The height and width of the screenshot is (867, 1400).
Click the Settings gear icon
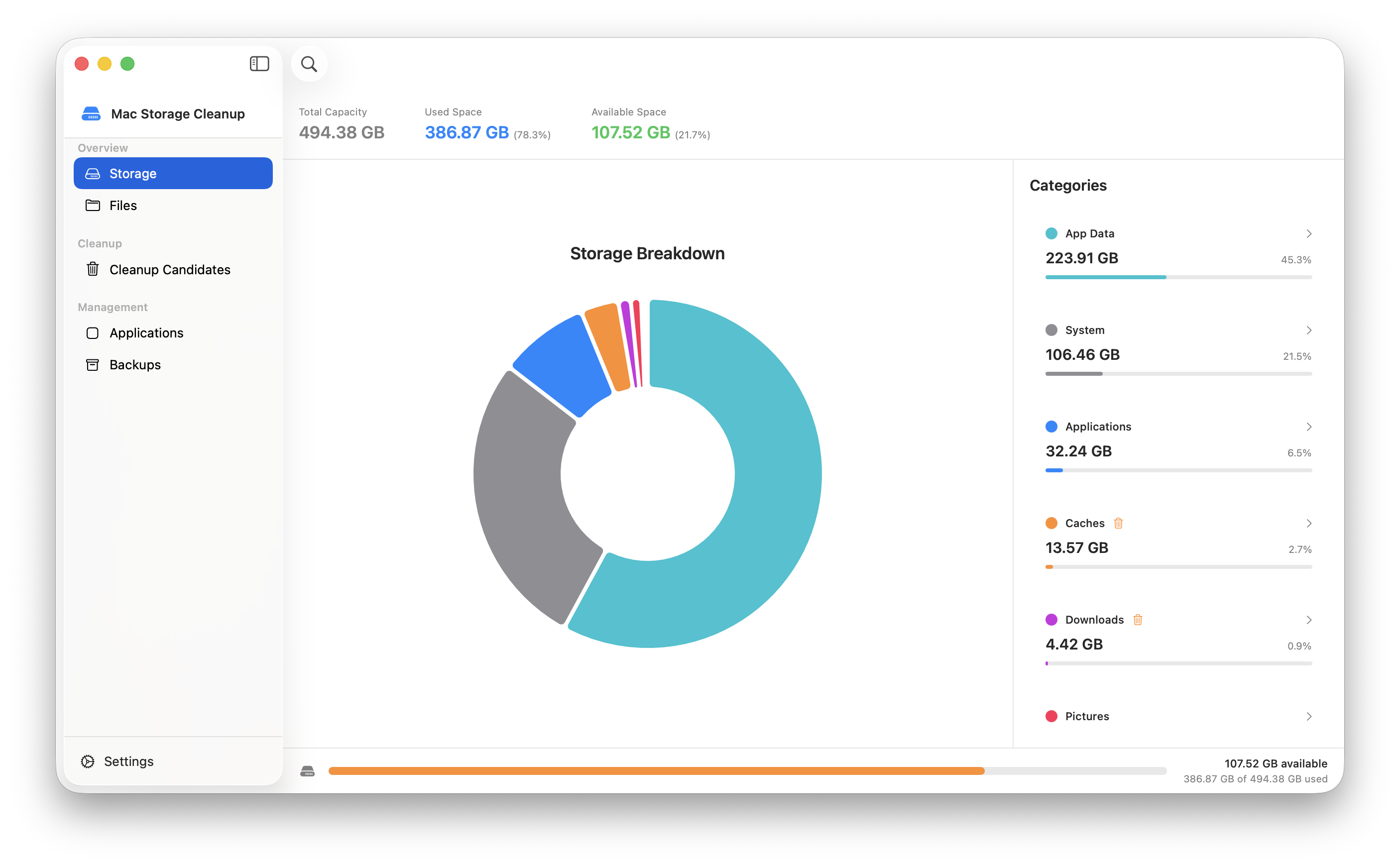pos(88,761)
